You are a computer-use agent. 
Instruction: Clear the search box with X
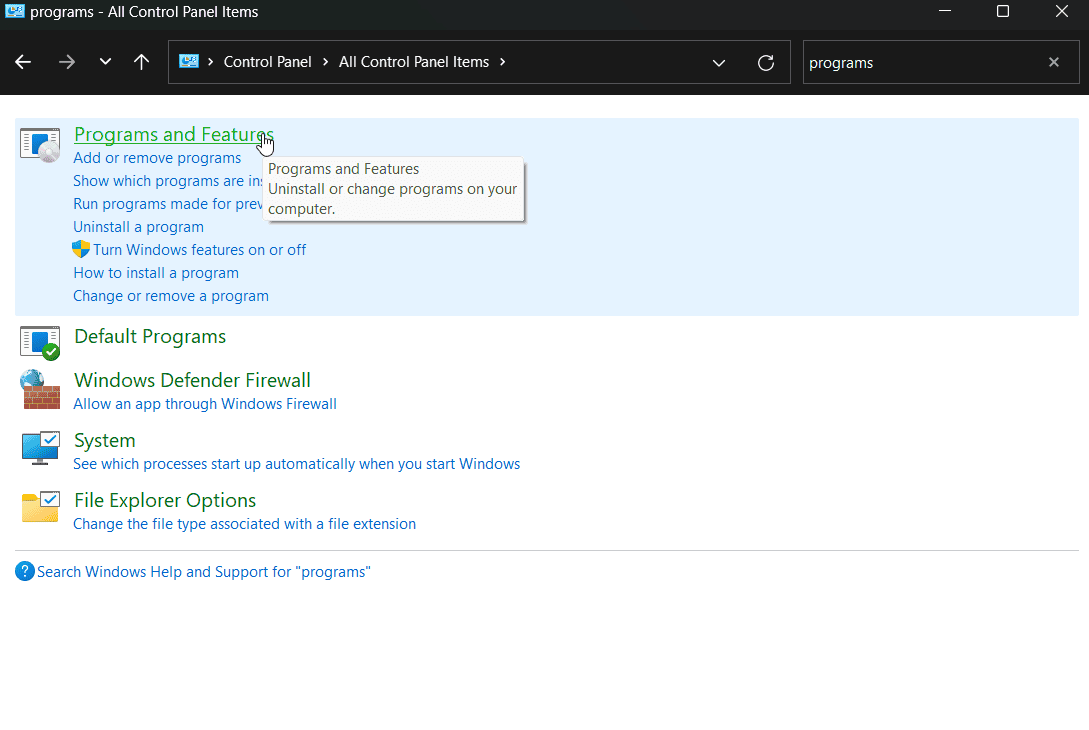[x=1053, y=62]
